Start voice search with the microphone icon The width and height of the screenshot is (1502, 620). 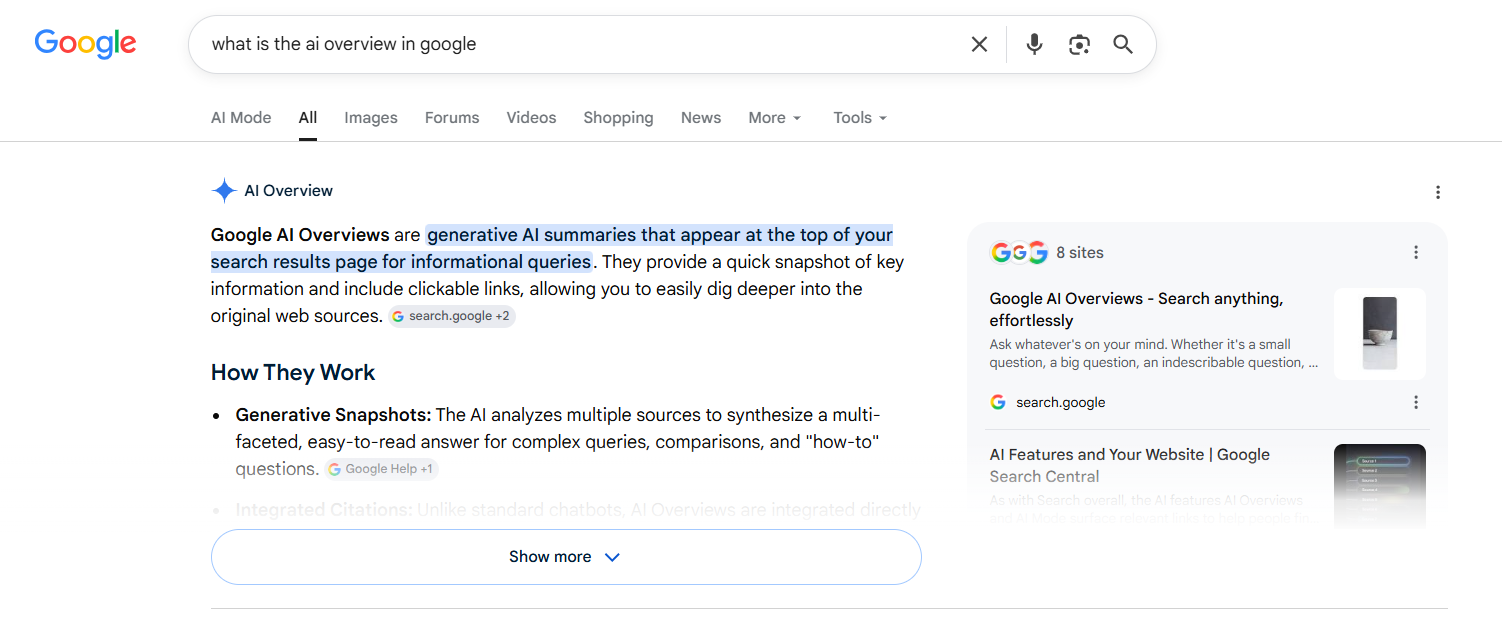[1035, 44]
